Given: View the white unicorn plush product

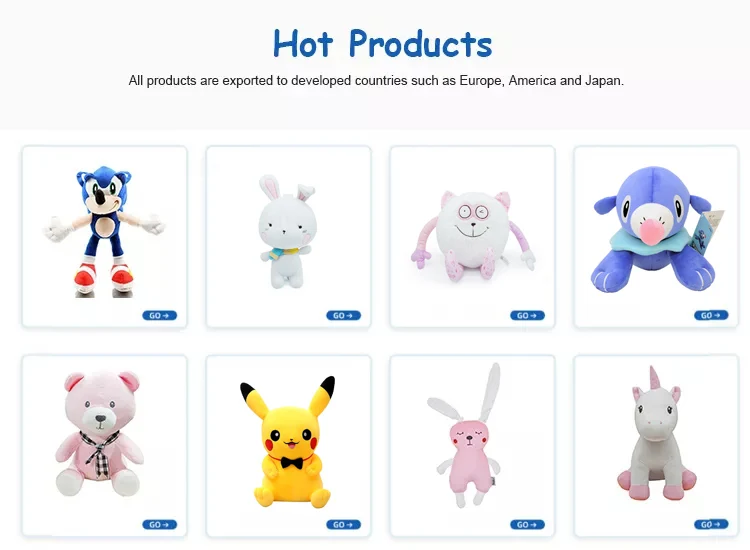Looking at the screenshot, I should (x=656, y=434).
